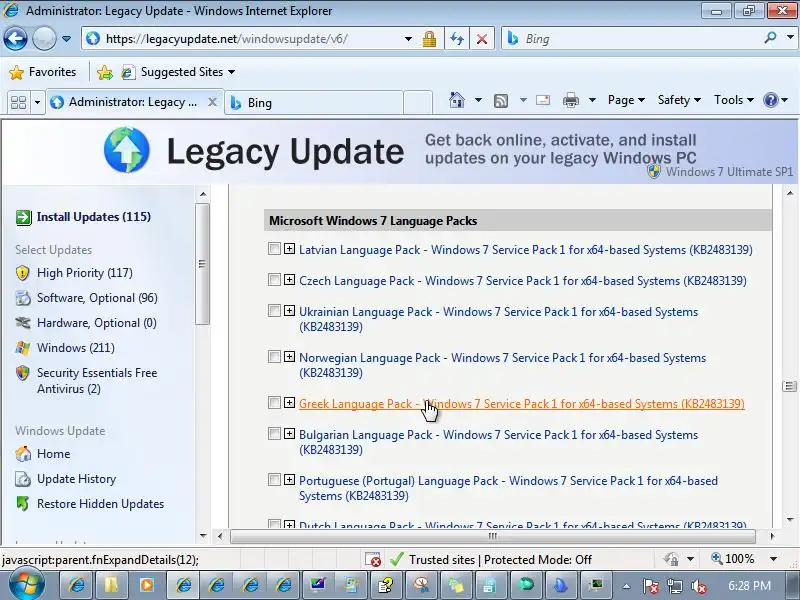Open Windows (211) category link

pyautogui.click(x=76, y=348)
